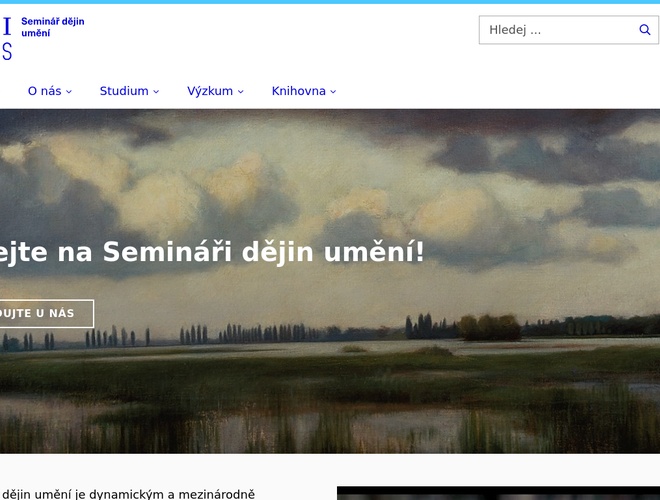Screen dimensions: 660x500
Task: Select the Výzkum menu item
Action: tap(209, 91)
